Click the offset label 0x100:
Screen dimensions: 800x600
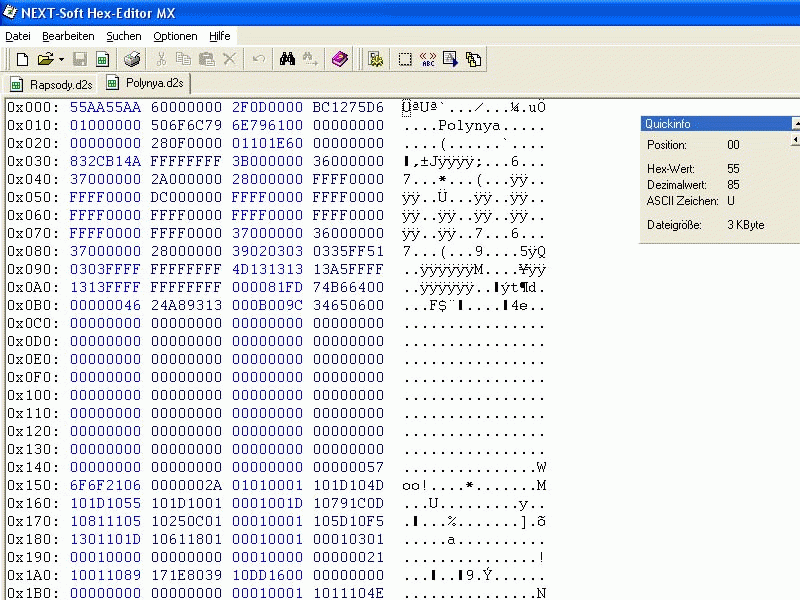33,395
